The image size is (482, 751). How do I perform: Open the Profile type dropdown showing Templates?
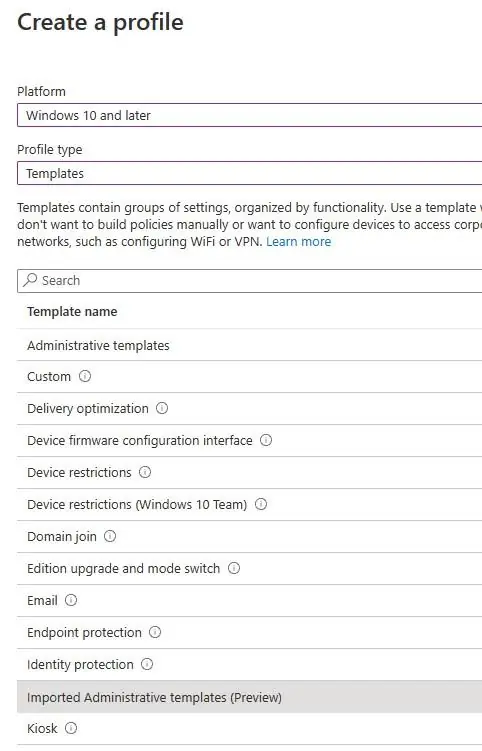coord(250,173)
